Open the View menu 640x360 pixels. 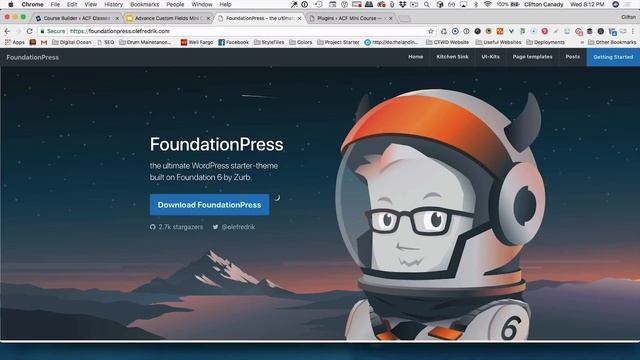(x=91, y=4)
